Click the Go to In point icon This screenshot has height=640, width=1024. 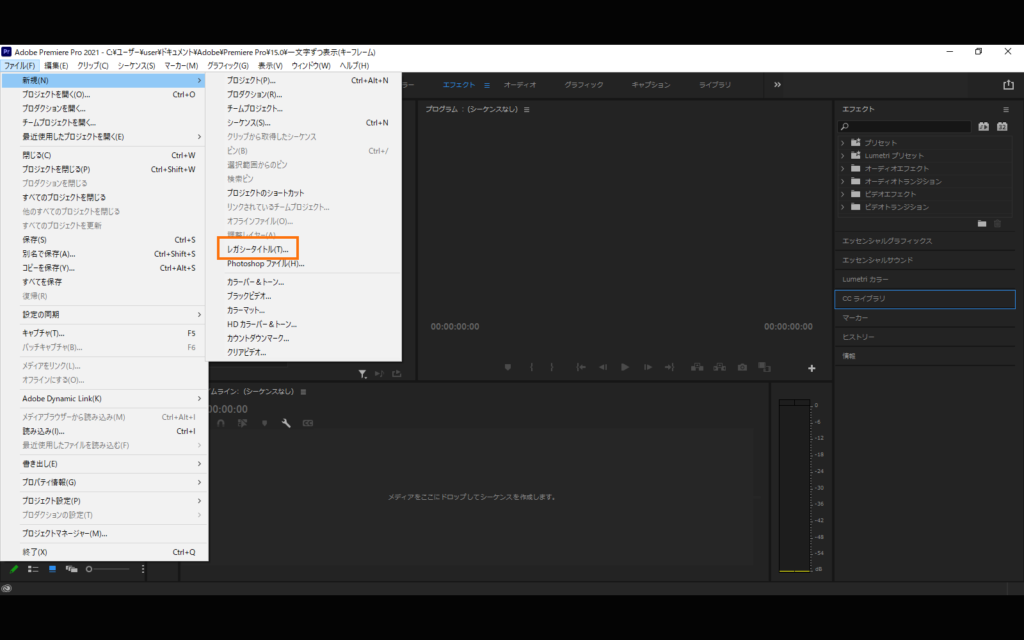(581, 367)
